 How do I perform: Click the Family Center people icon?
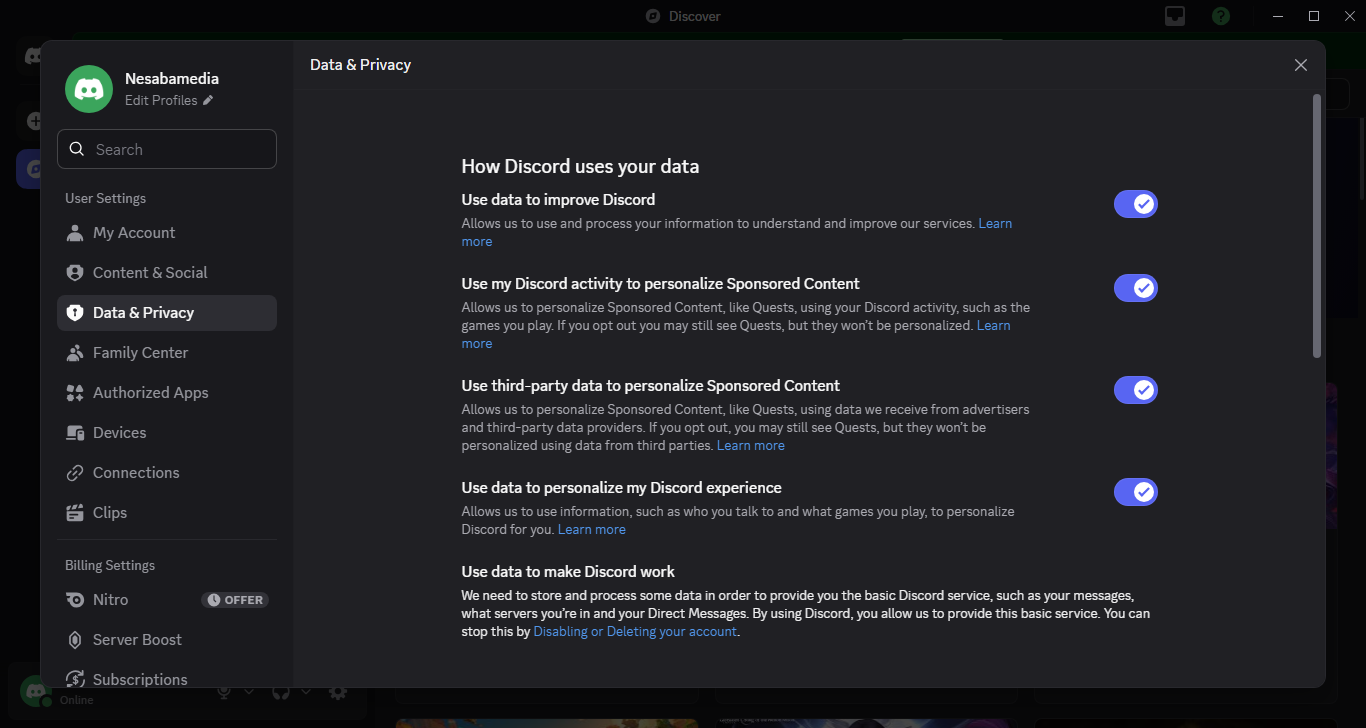[x=75, y=353]
